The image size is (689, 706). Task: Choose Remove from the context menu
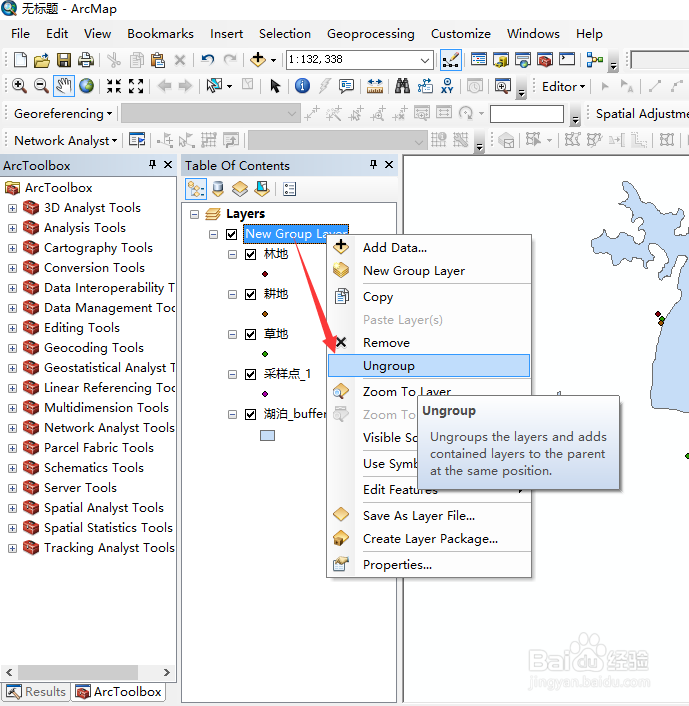(x=429, y=343)
